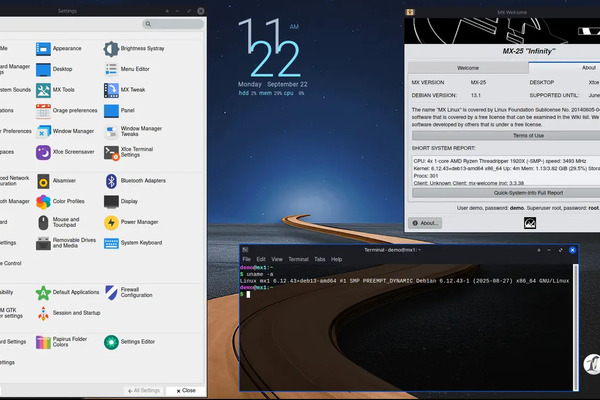Click the Terminal window vertical scrollbar
Viewport: 600px width, 400px height.
coord(575,327)
